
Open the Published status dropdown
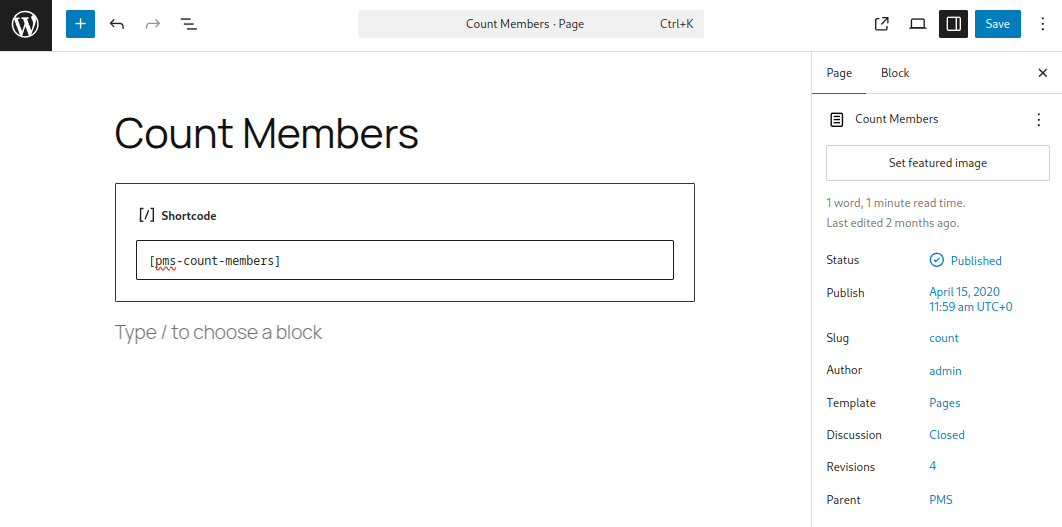point(966,261)
